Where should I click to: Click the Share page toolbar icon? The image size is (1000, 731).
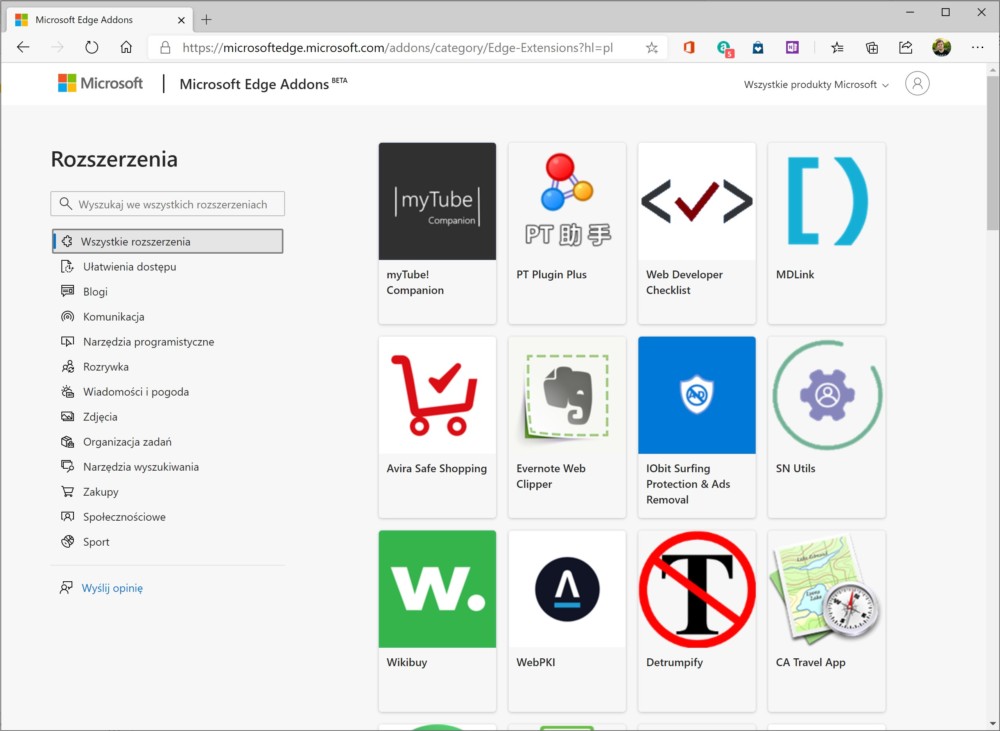[906, 47]
